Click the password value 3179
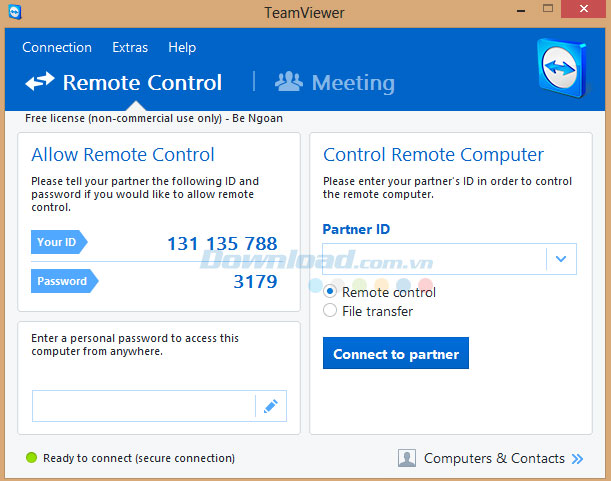Screen dimensions: 611x481 [254, 282]
